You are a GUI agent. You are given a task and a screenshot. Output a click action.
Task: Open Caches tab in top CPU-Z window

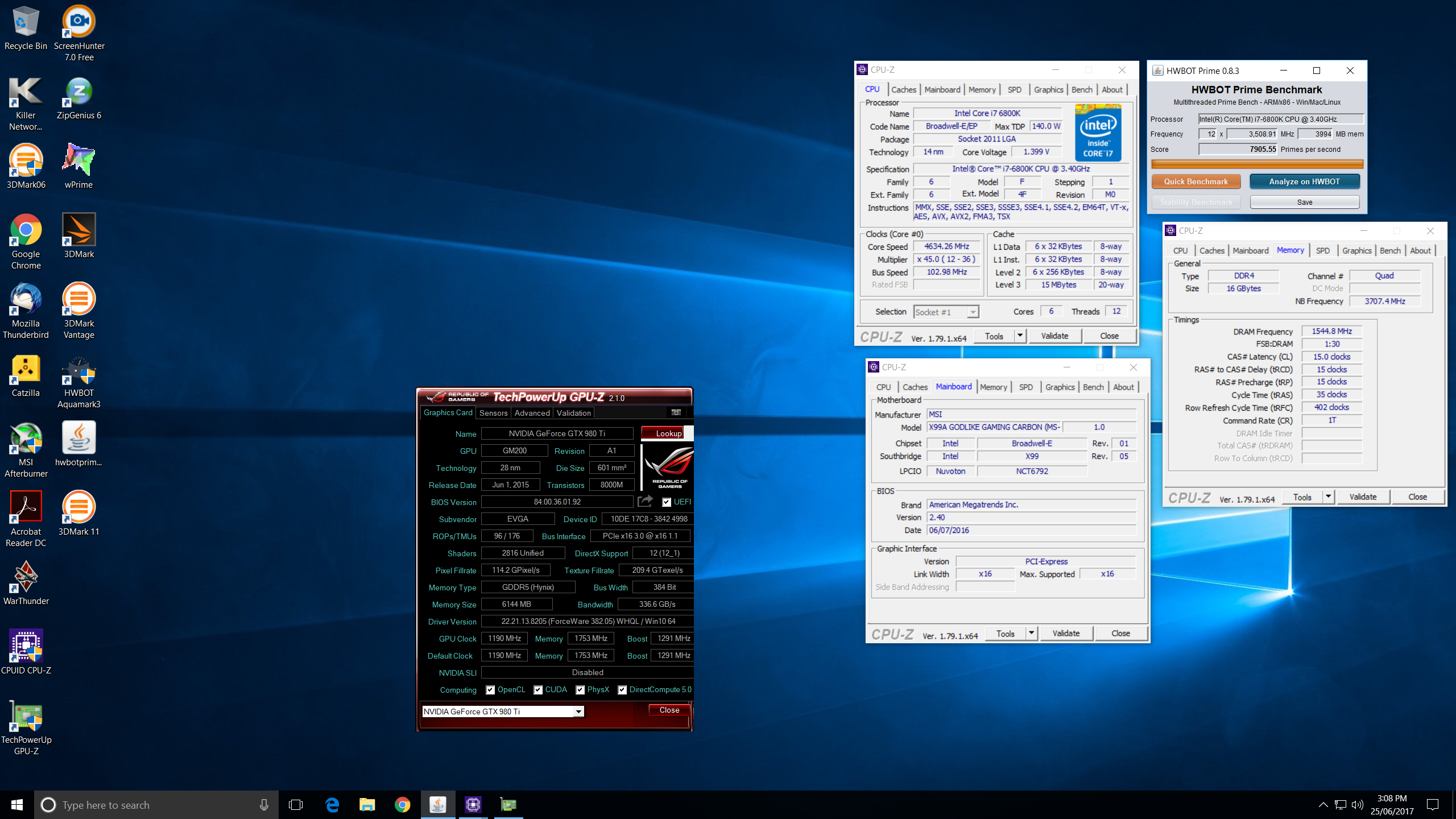[x=904, y=90]
